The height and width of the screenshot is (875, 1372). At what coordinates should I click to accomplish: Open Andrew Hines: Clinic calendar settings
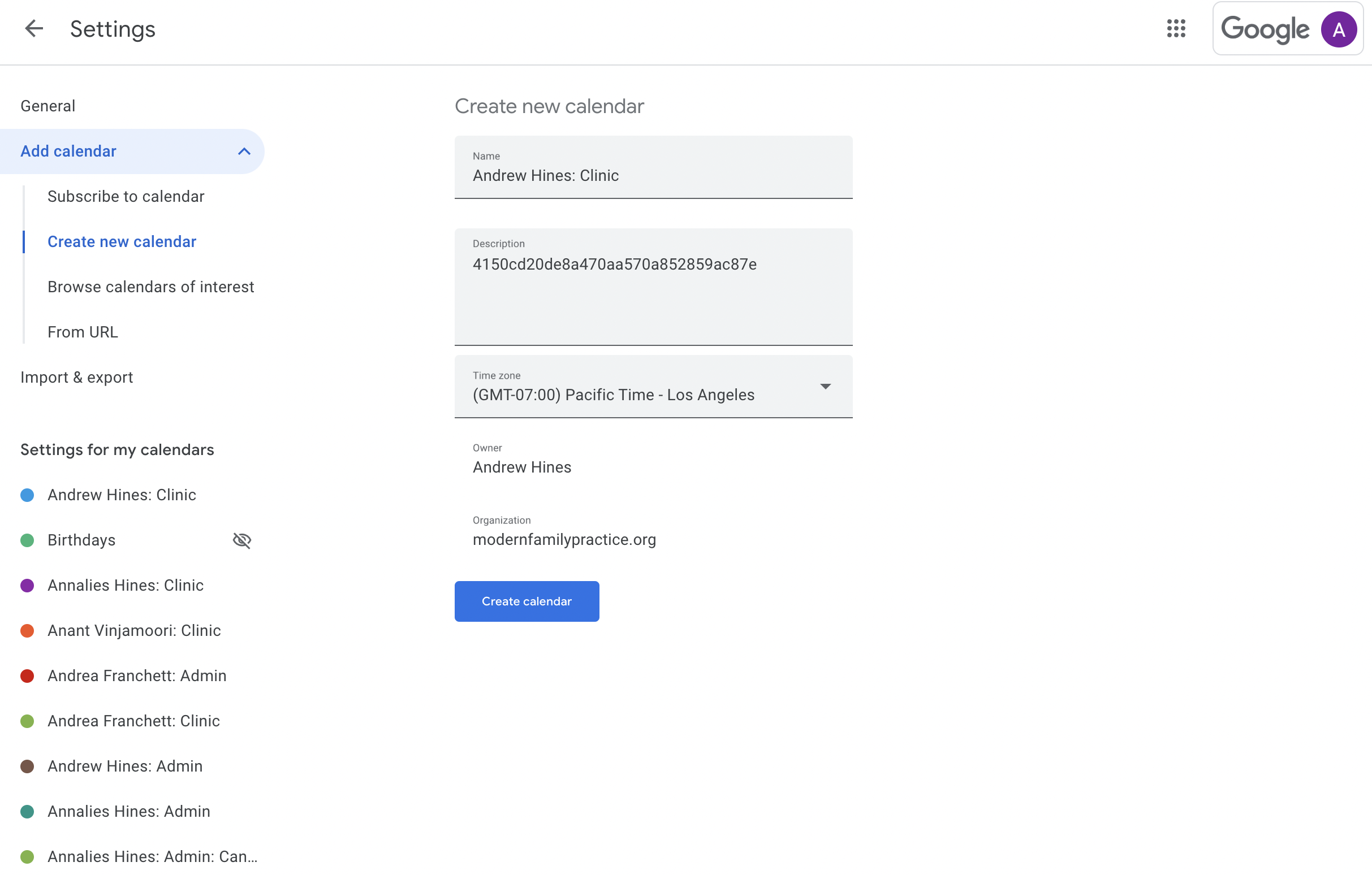[x=121, y=494]
